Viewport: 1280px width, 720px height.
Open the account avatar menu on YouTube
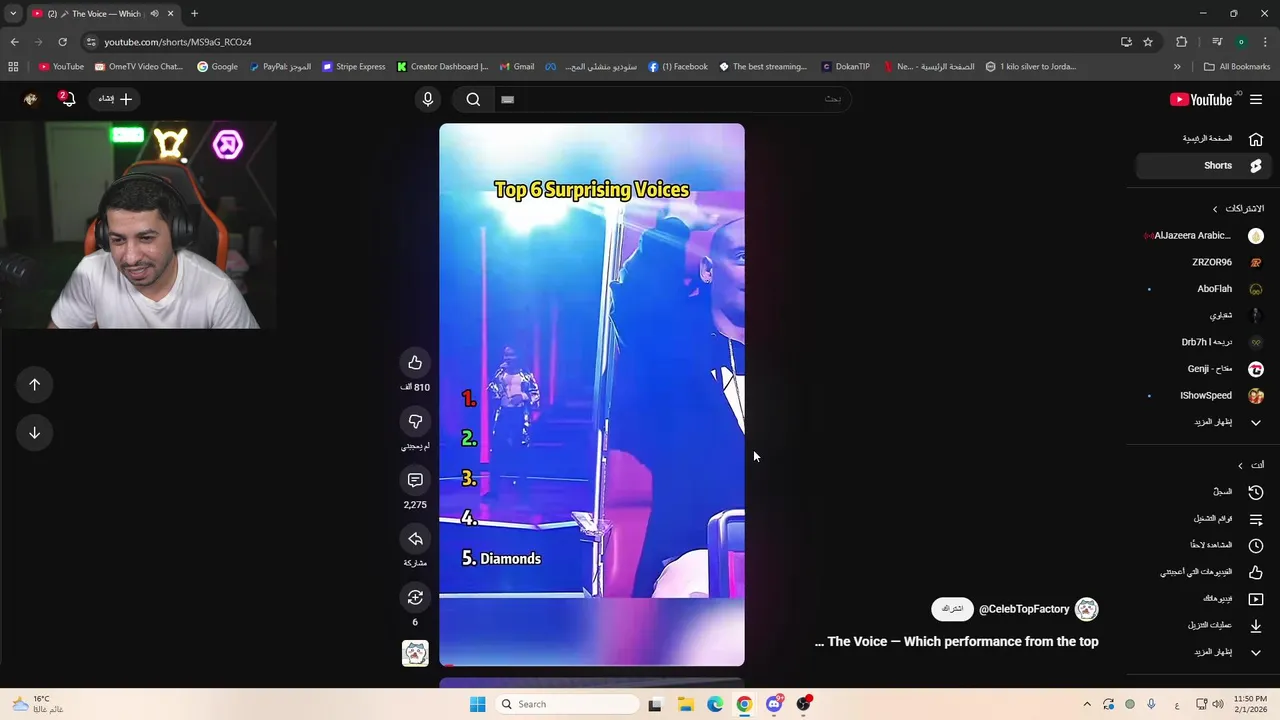tap(31, 99)
